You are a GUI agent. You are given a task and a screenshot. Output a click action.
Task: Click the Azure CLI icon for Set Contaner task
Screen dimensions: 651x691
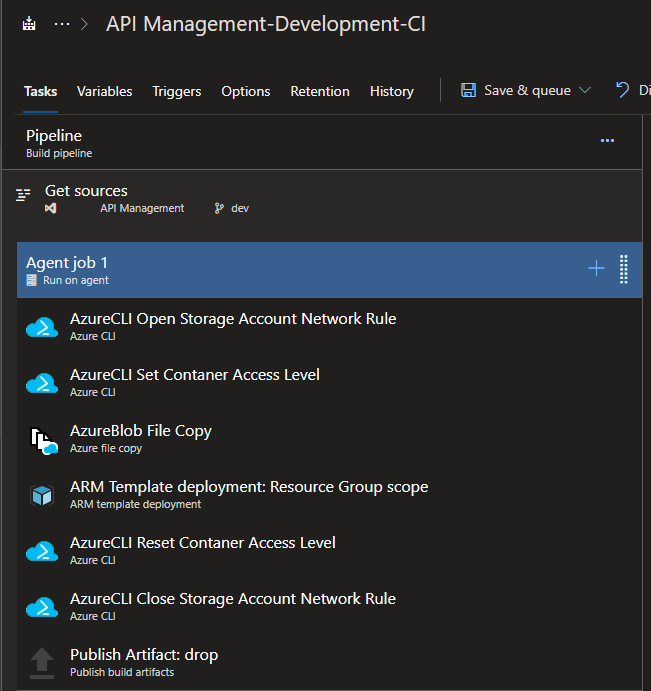(x=42, y=383)
